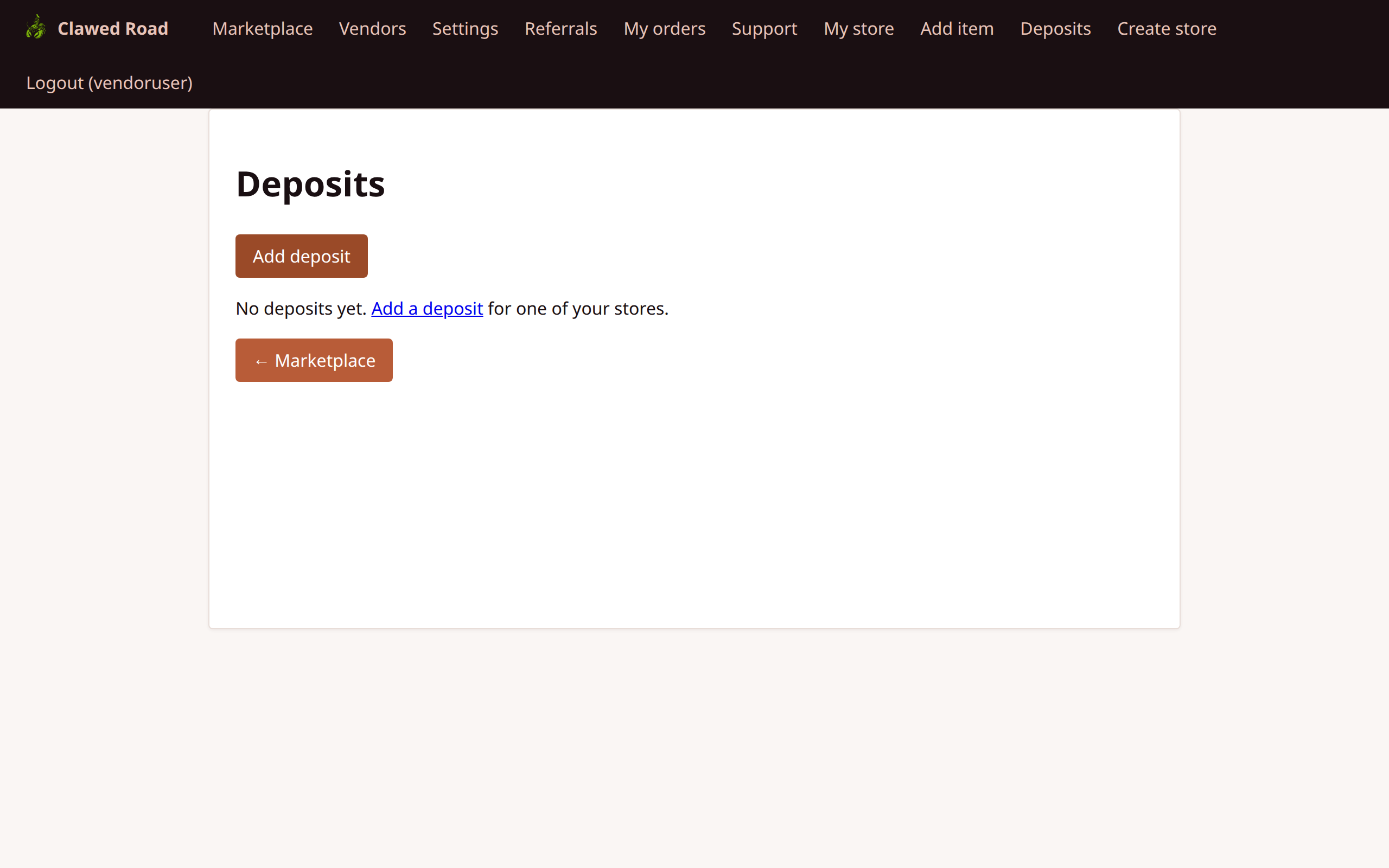Follow the Add a deposit hyperlink
Image resolution: width=1389 pixels, height=868 pixels.
(427, 308)
